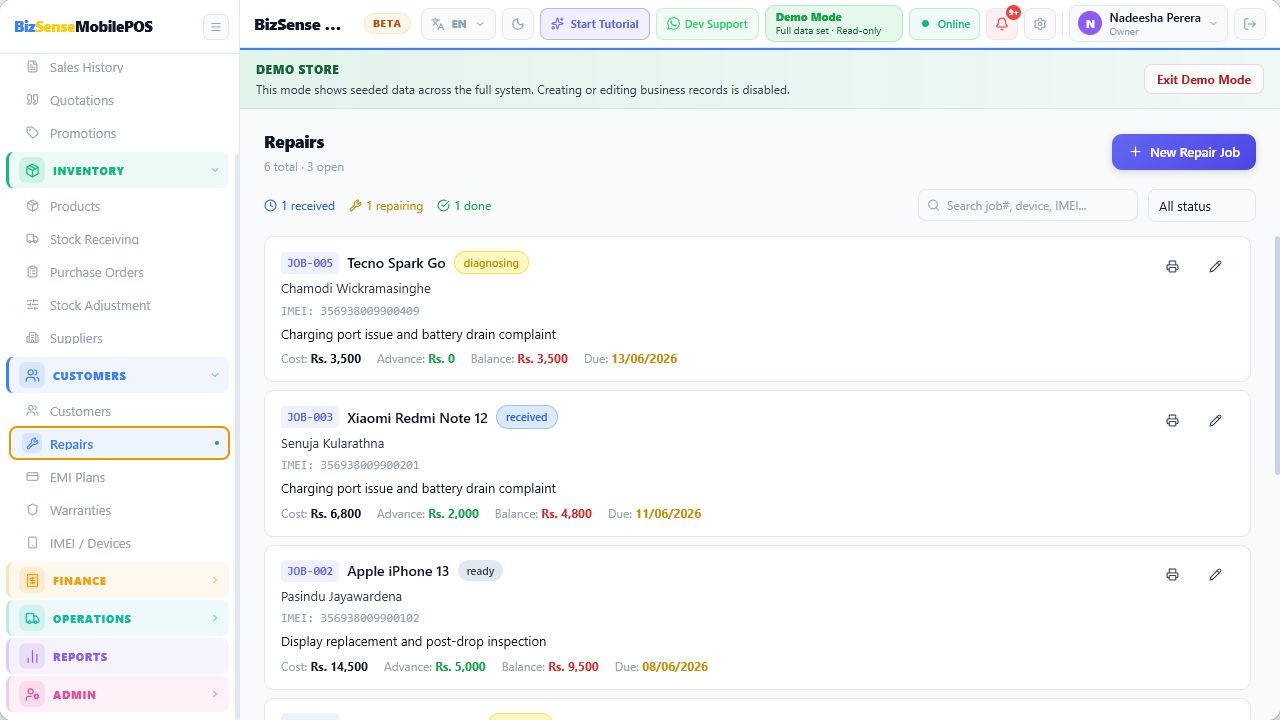The height and width of the screenshot is (720, 1280).
Task: Click Start Tutorial button
Action: pyautogui.click(x=595, y=24)
